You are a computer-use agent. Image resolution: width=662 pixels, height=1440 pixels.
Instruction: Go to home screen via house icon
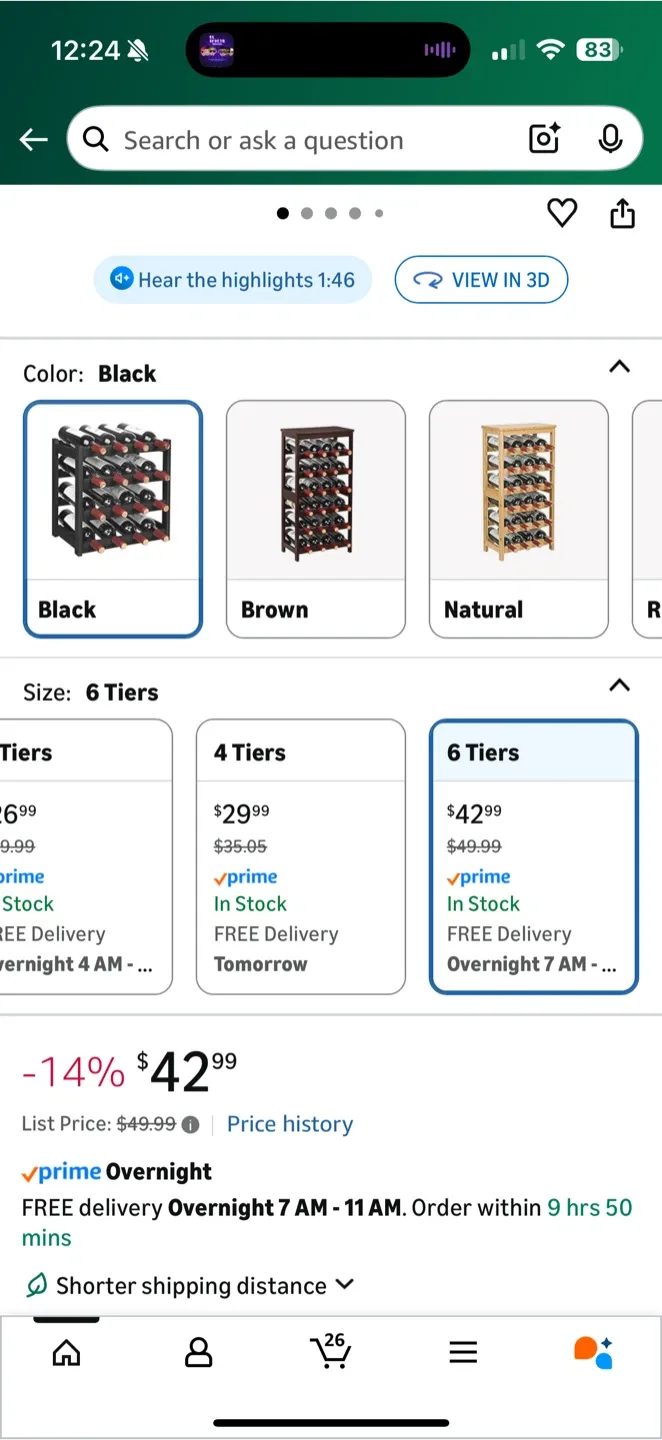pos(66,1352)
